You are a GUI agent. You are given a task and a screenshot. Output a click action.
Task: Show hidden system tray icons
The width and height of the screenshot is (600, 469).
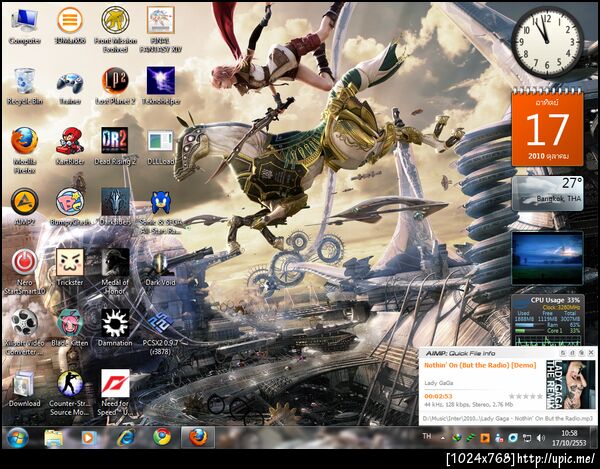point(443,438)
